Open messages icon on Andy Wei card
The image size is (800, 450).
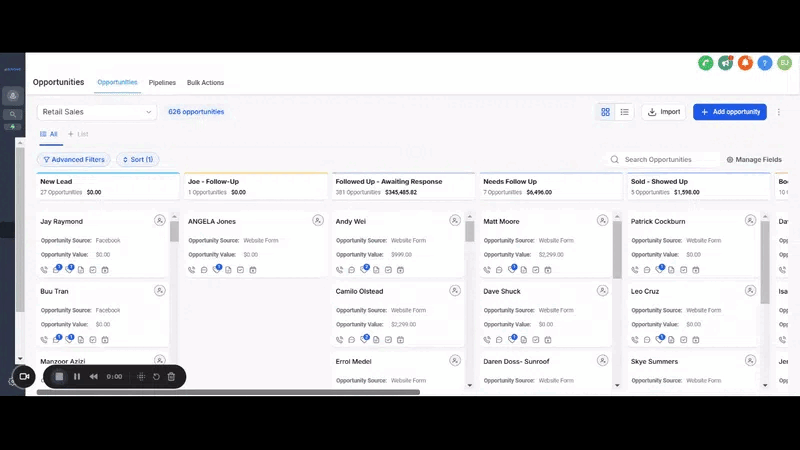(352, 270)
